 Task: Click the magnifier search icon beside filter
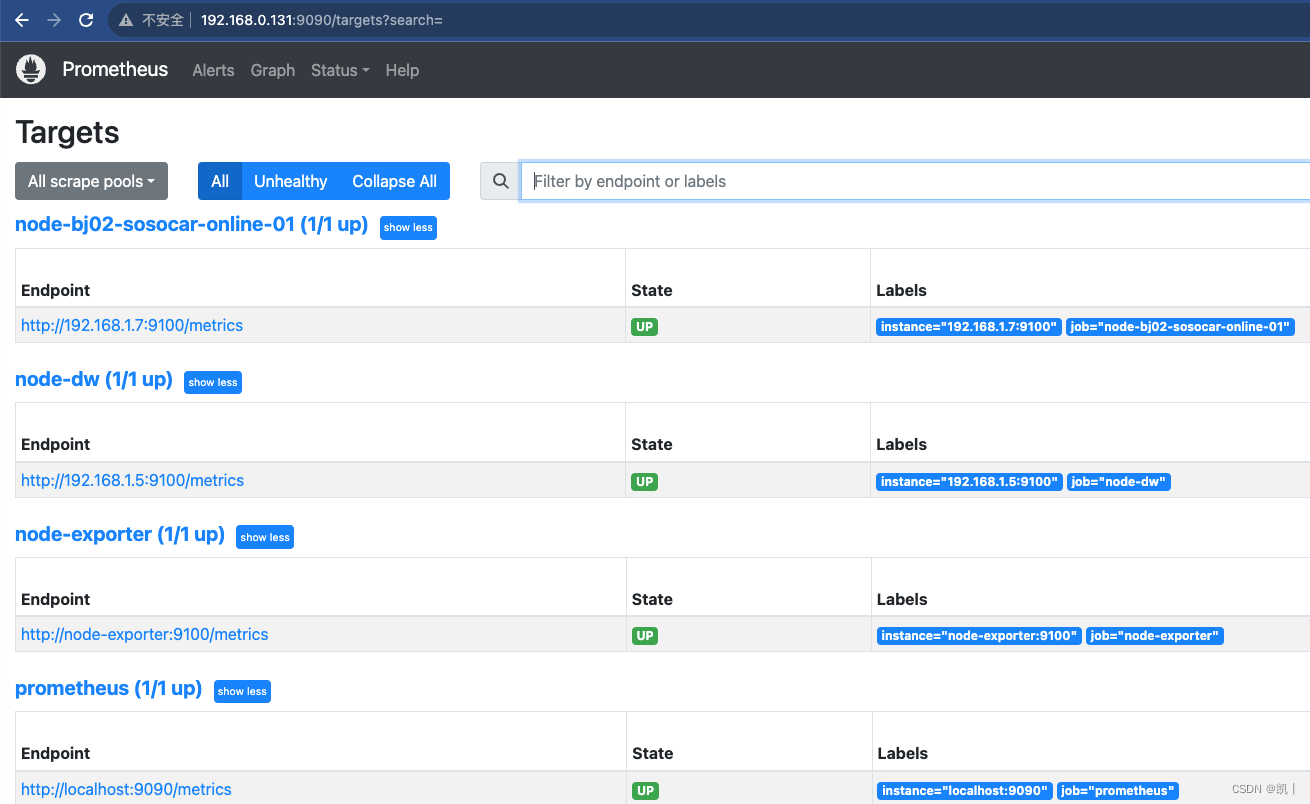click(x=500, y=181)
